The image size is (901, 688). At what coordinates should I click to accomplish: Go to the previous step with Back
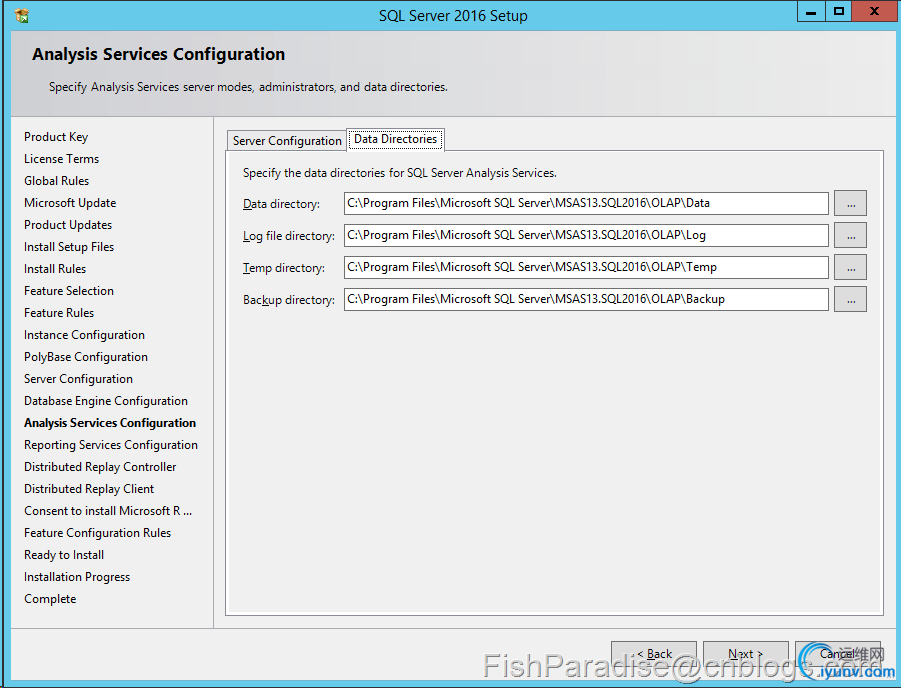(654, 654)
